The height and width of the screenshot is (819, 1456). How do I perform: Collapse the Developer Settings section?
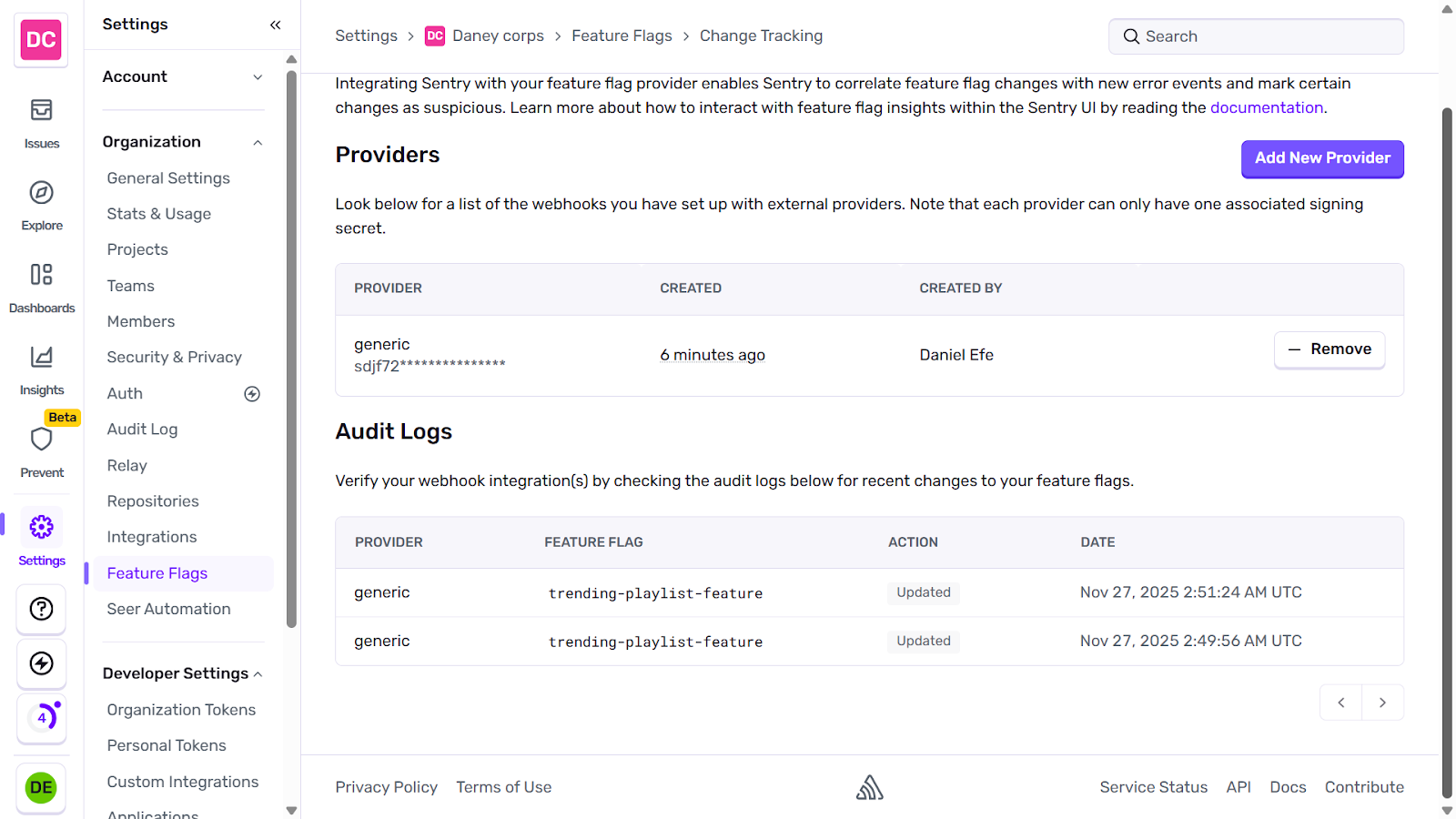258,673
